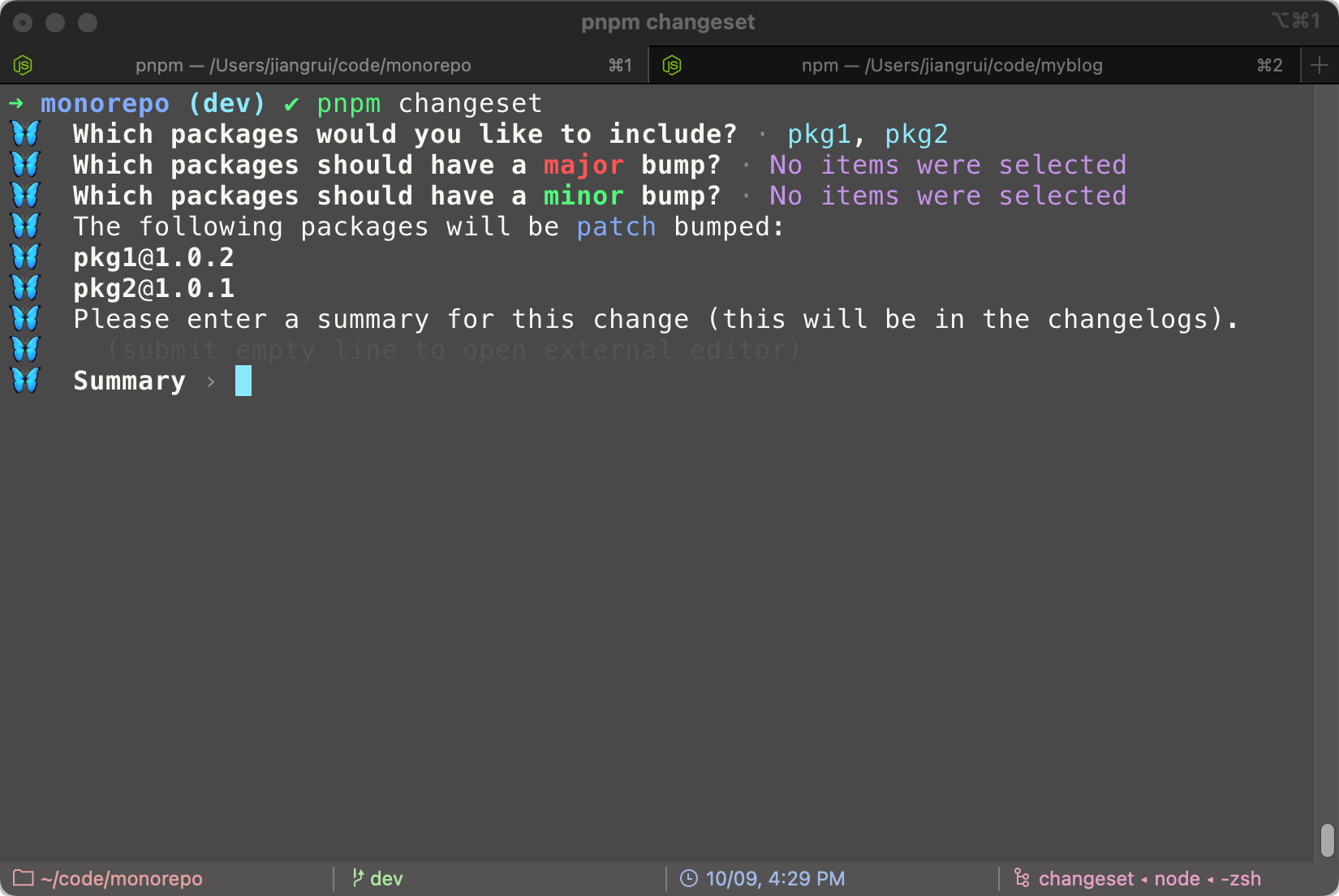Click the clock icon in status bar
Screen dimensions: 1339x896
688,878
